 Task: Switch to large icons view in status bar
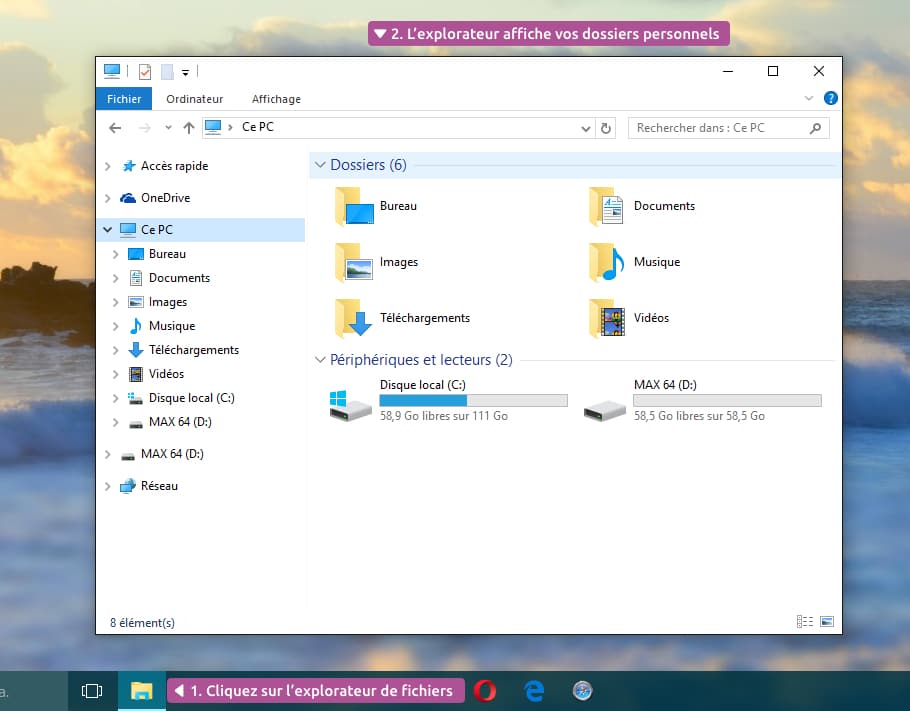[826, 621]
